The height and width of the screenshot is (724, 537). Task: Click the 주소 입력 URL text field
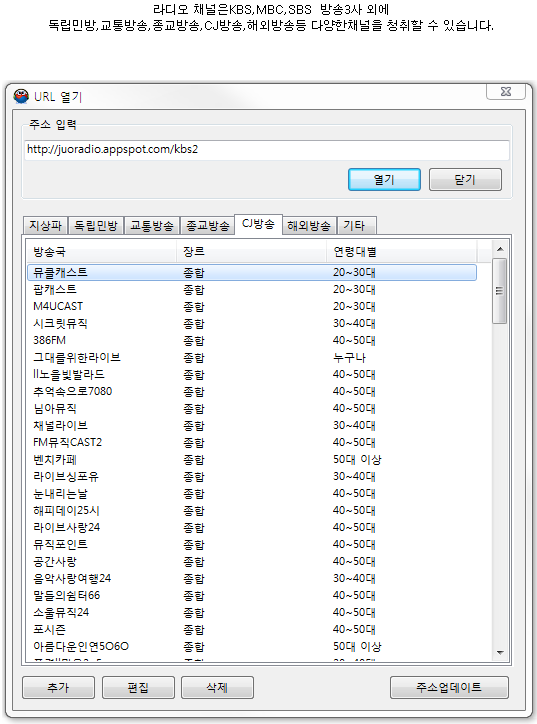coord(267,150)
